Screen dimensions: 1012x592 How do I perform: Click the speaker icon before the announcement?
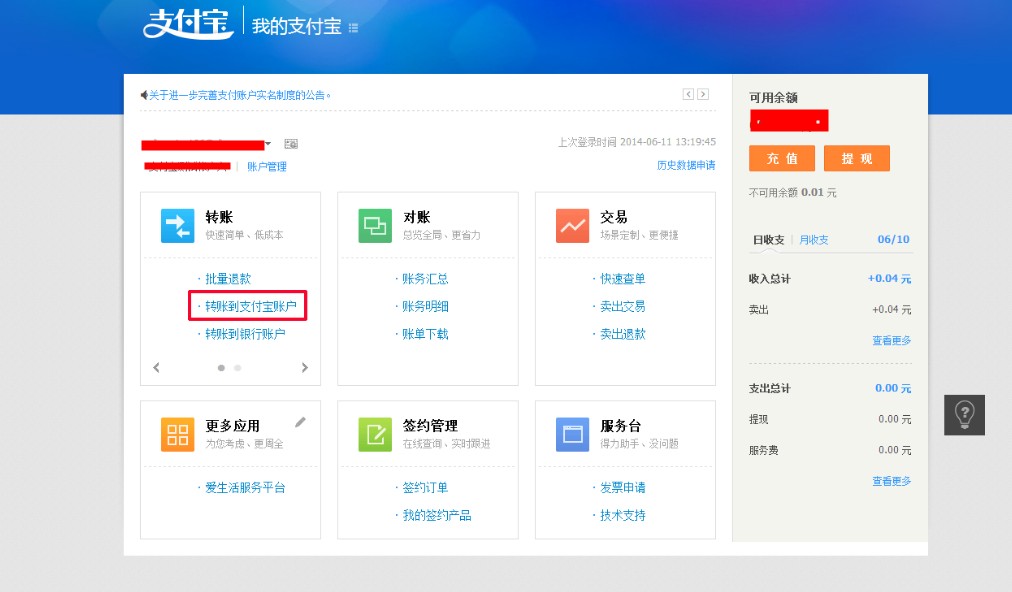pyautogui.click(x=144, y=95)
